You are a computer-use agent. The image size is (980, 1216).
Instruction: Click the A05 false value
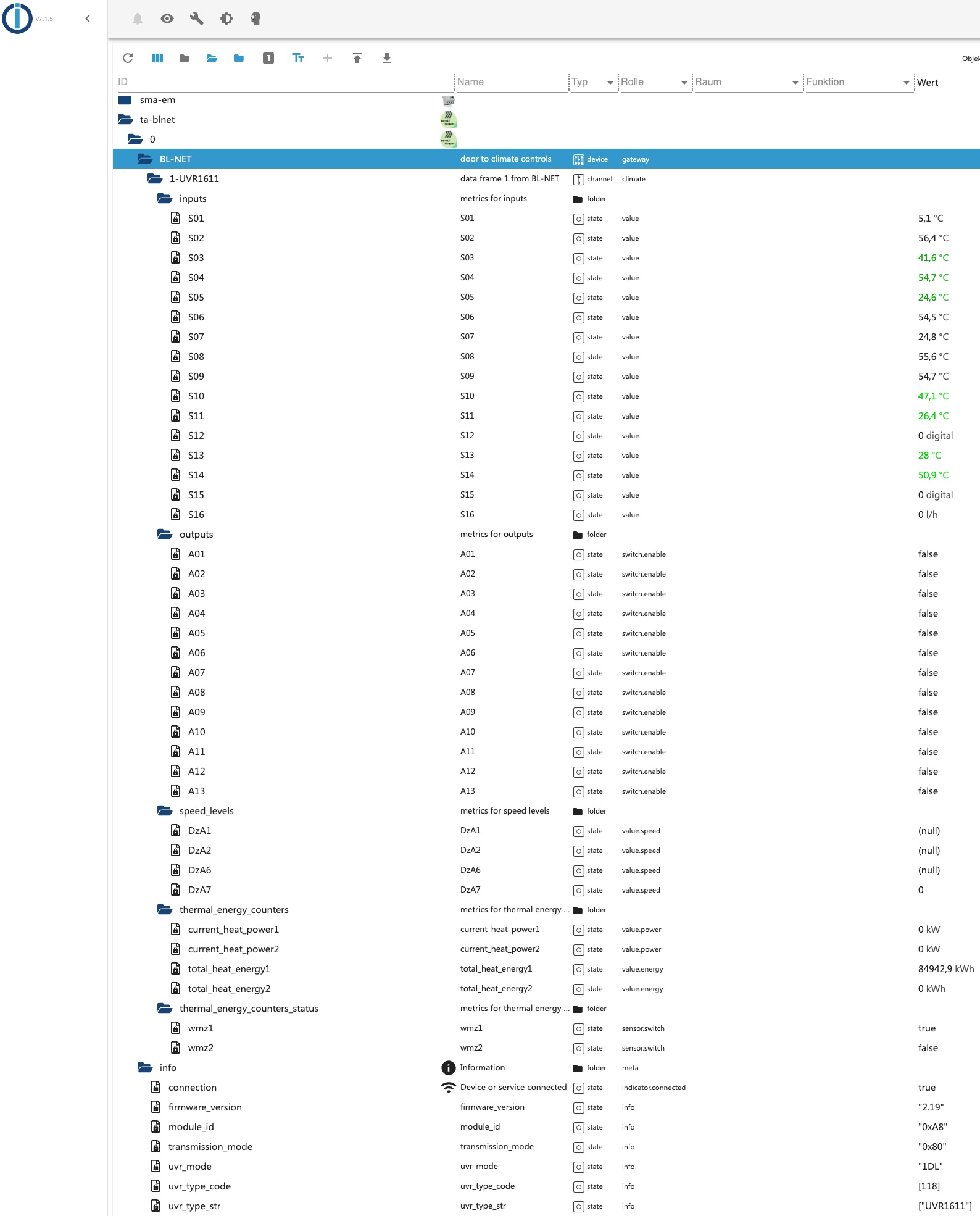(x=928, y=633)
